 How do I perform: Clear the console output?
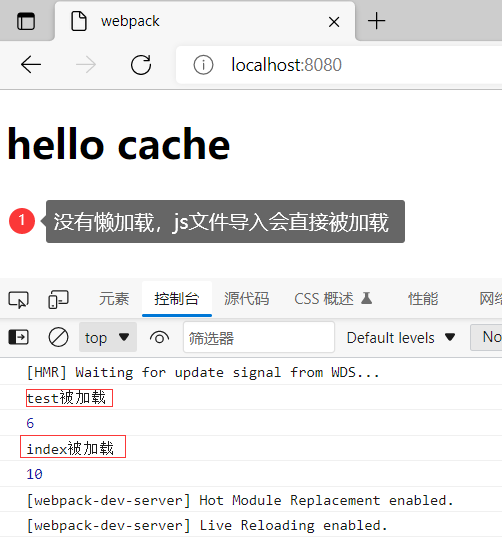(58, 337)
